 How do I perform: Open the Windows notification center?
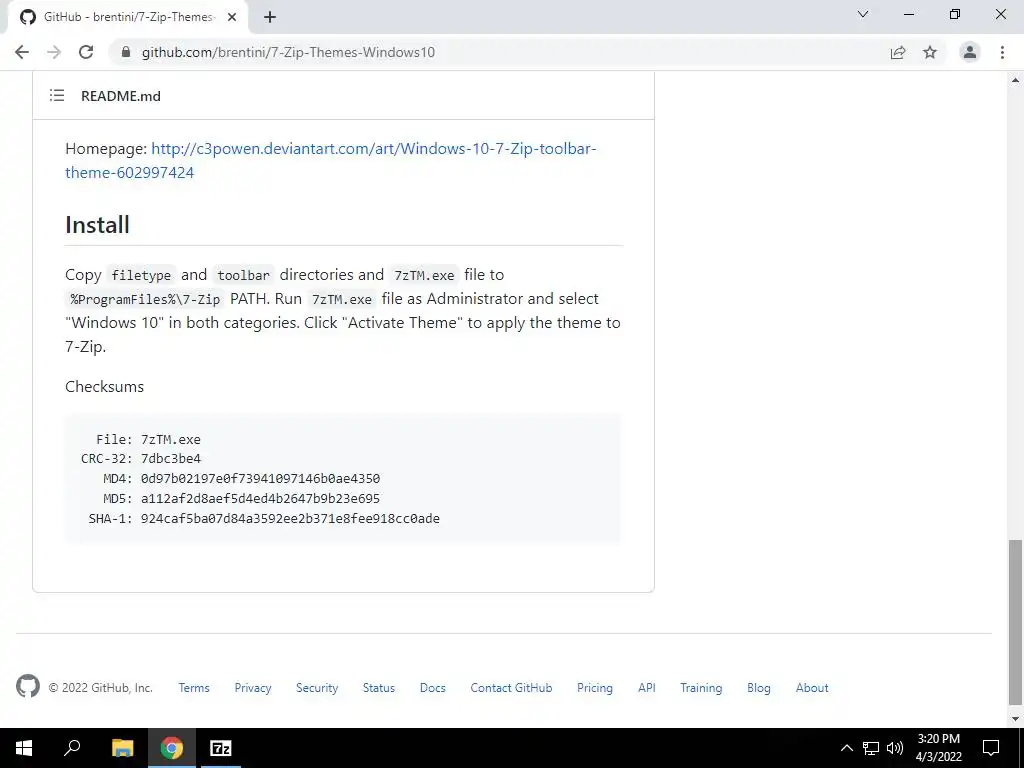coord(991,748)
